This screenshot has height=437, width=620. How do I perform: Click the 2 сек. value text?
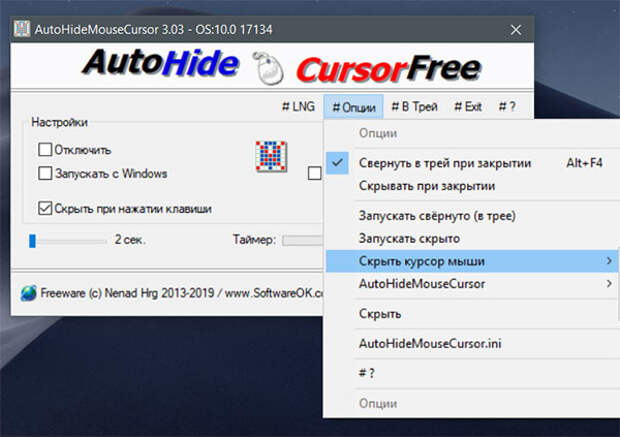pyautogui.click(x=130, y=240)
